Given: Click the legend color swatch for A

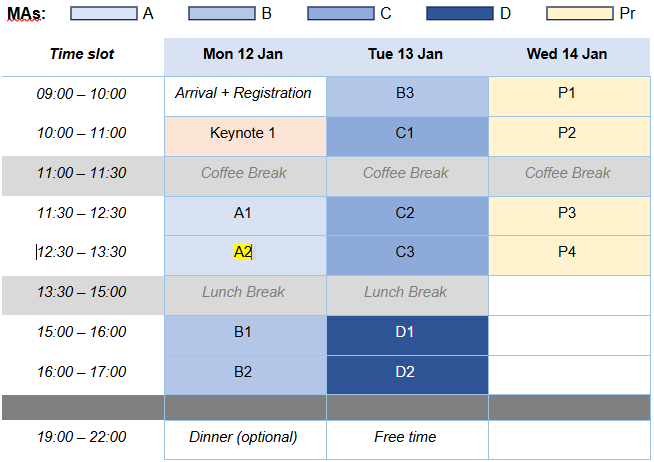Looking at the screenshot, I should (x=104, y=13).
